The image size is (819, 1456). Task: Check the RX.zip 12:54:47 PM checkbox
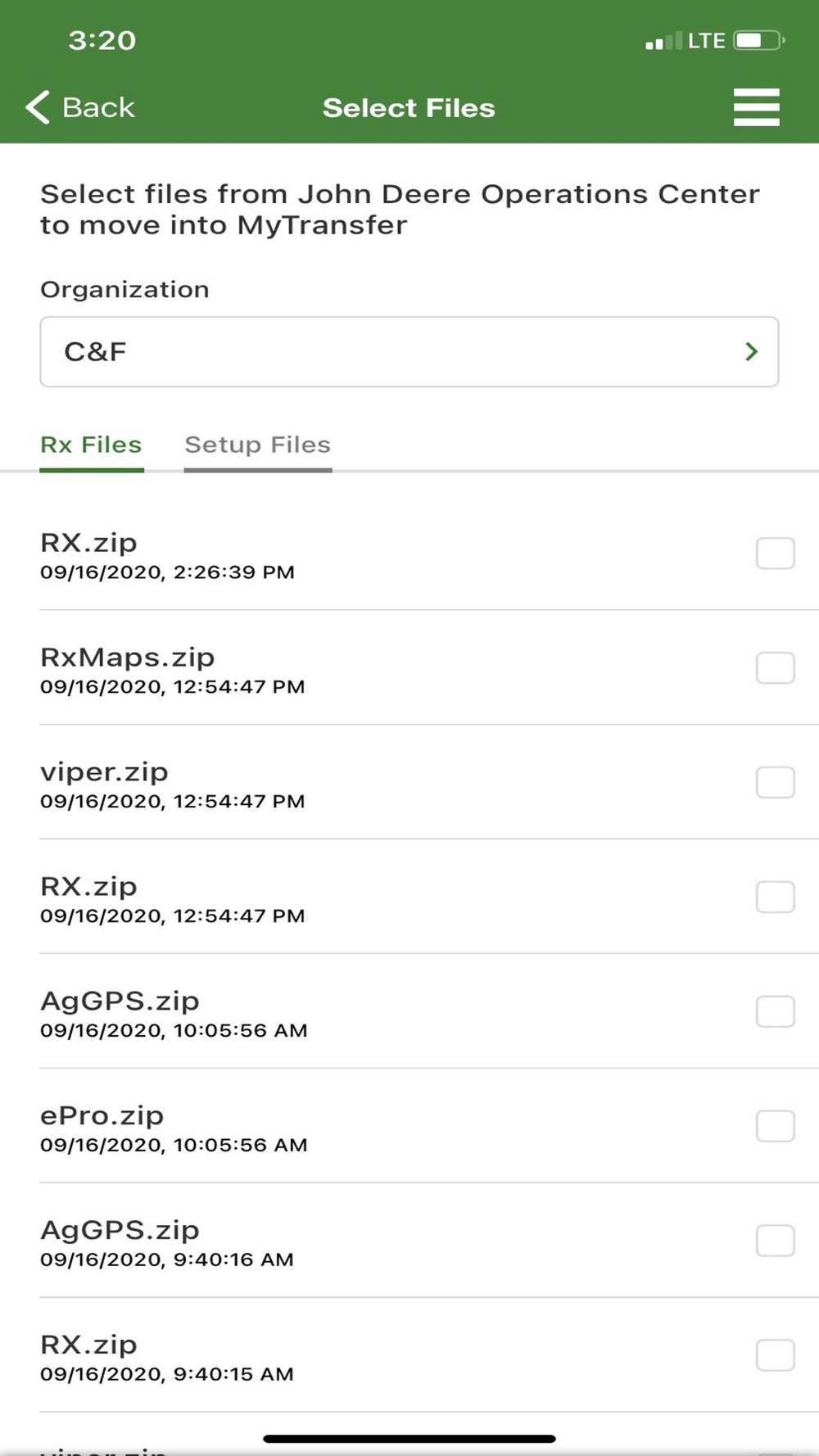[x=775, y=898]
